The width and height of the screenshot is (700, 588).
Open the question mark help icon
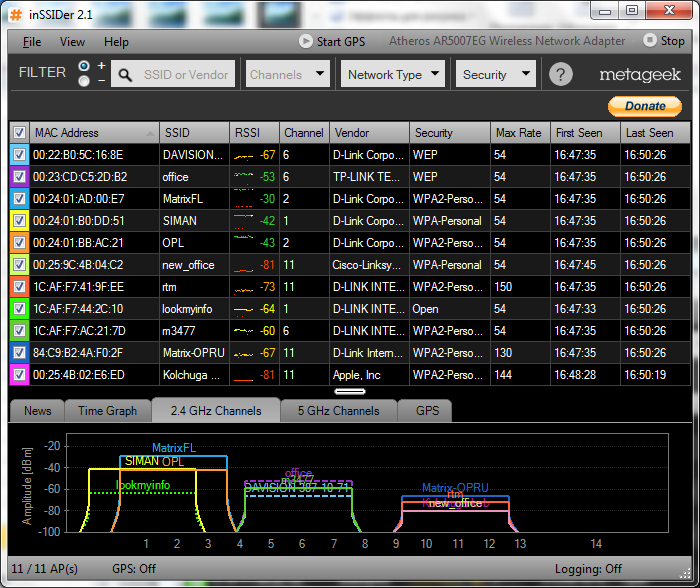click(x=561, y=75)
